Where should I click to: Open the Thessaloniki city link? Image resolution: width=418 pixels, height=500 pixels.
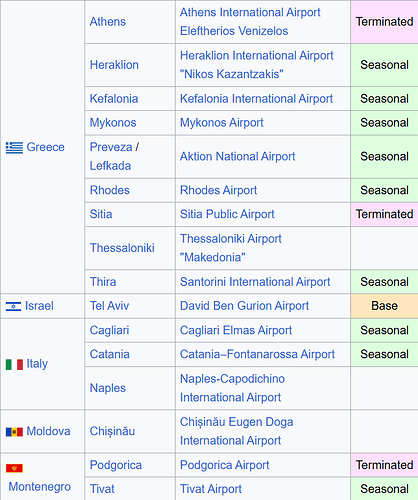coord(122,248)
